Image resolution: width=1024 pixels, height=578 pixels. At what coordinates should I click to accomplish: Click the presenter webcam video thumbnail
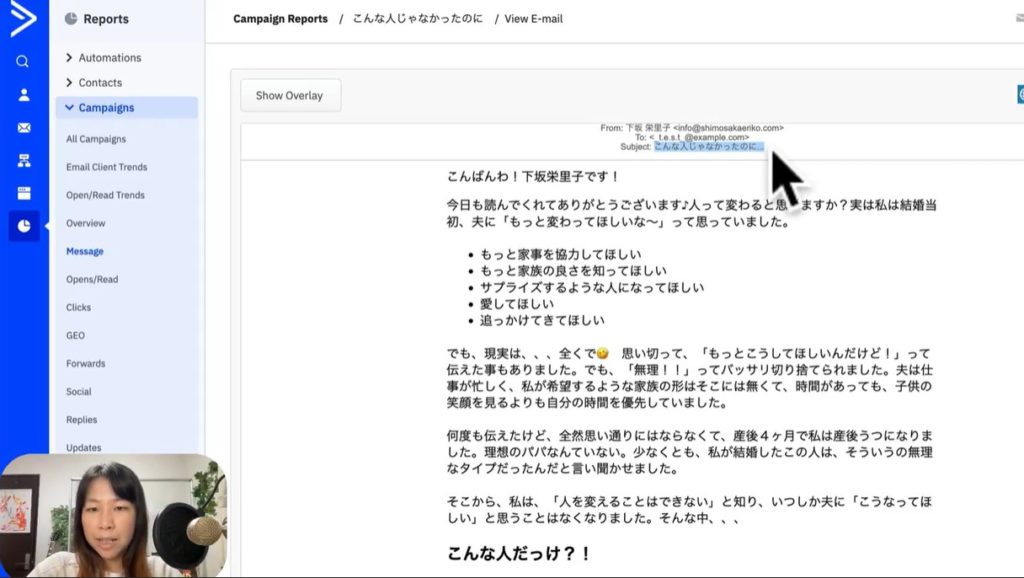(x=113, y=515)
